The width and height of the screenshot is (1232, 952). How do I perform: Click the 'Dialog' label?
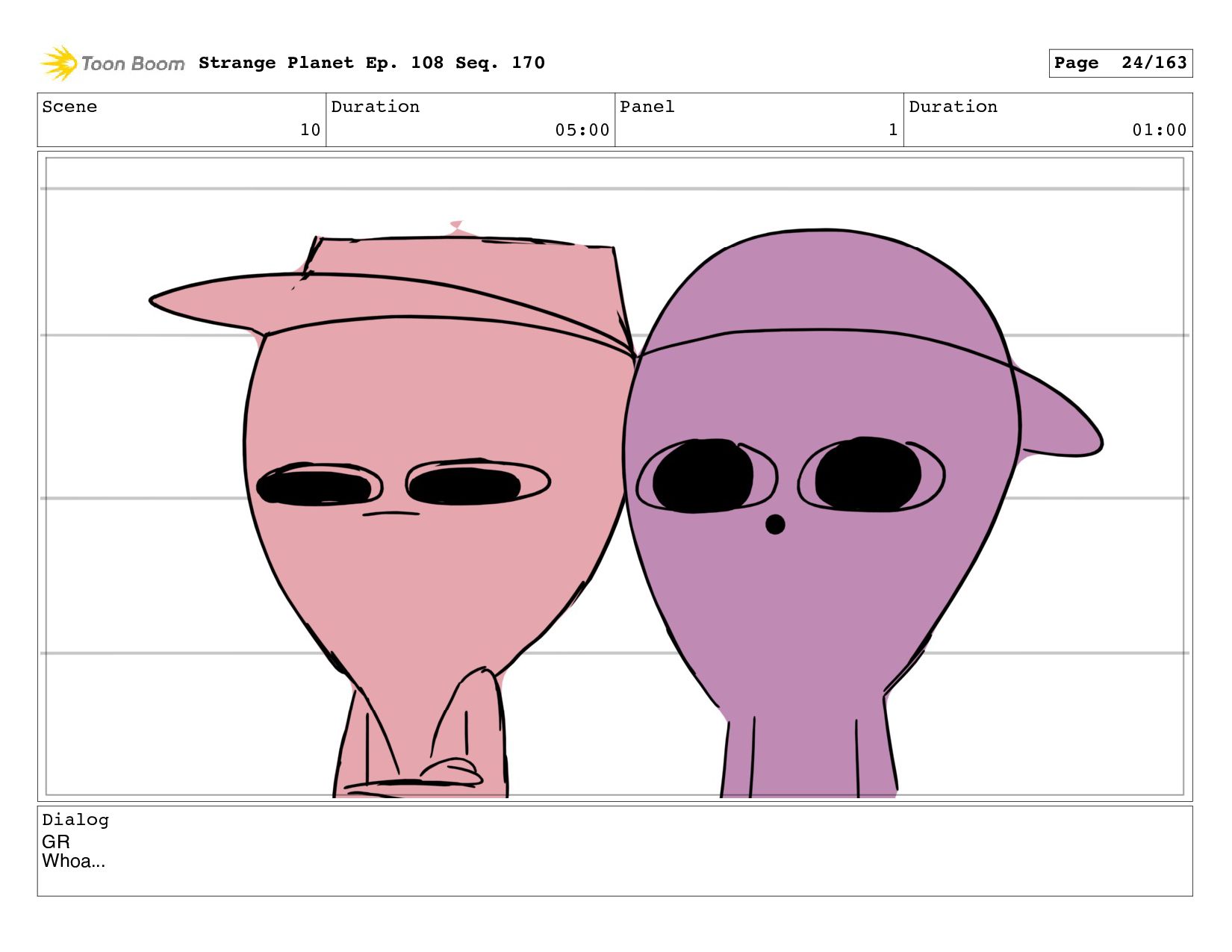75,820
